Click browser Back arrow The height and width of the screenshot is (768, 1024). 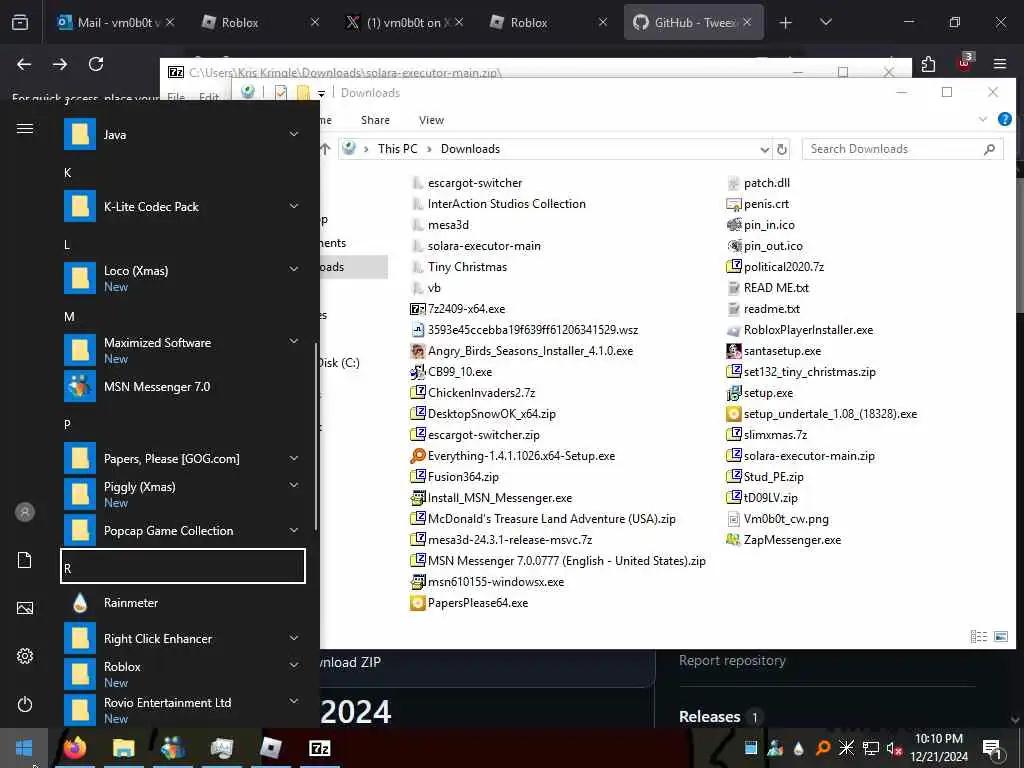point(24,64)
